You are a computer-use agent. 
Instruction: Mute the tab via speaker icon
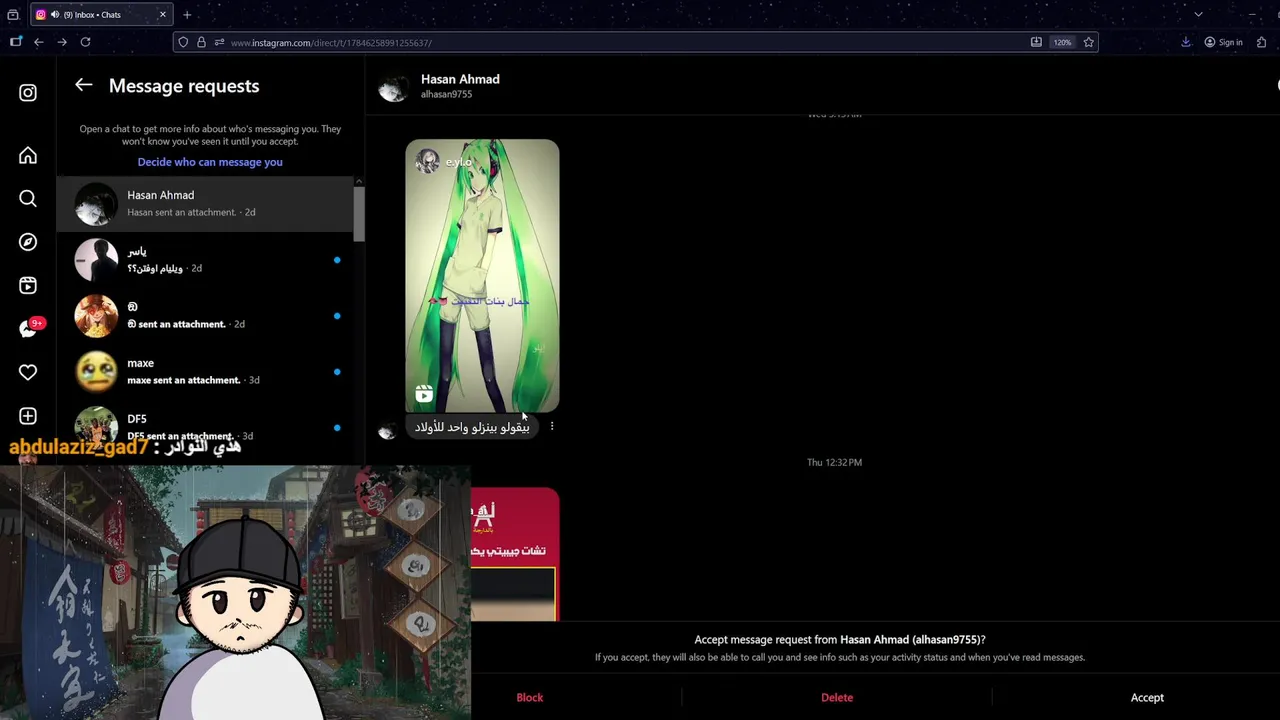pos(55,15)
